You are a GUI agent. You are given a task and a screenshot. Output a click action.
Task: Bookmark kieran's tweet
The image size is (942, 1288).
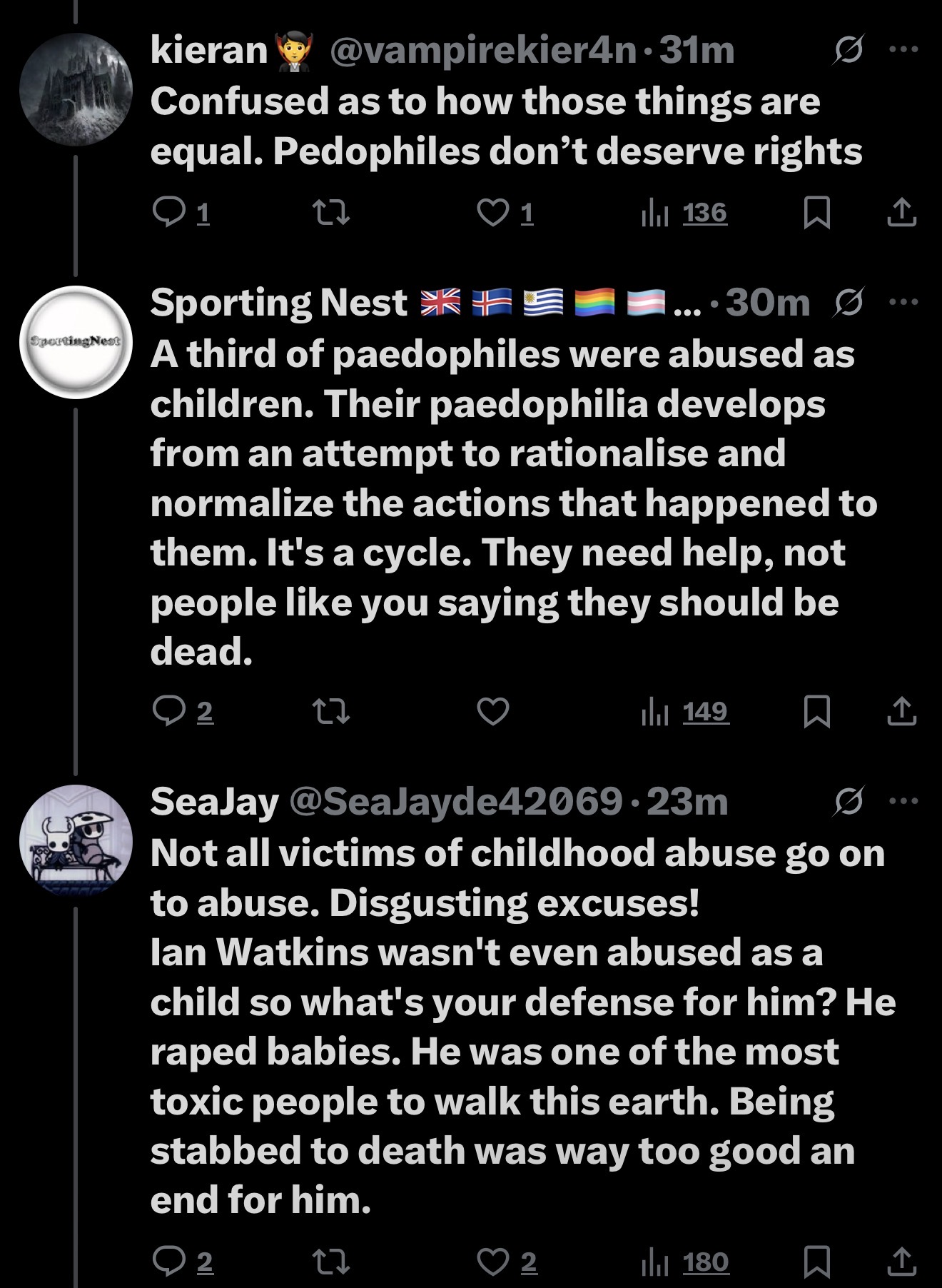(816, 212)
